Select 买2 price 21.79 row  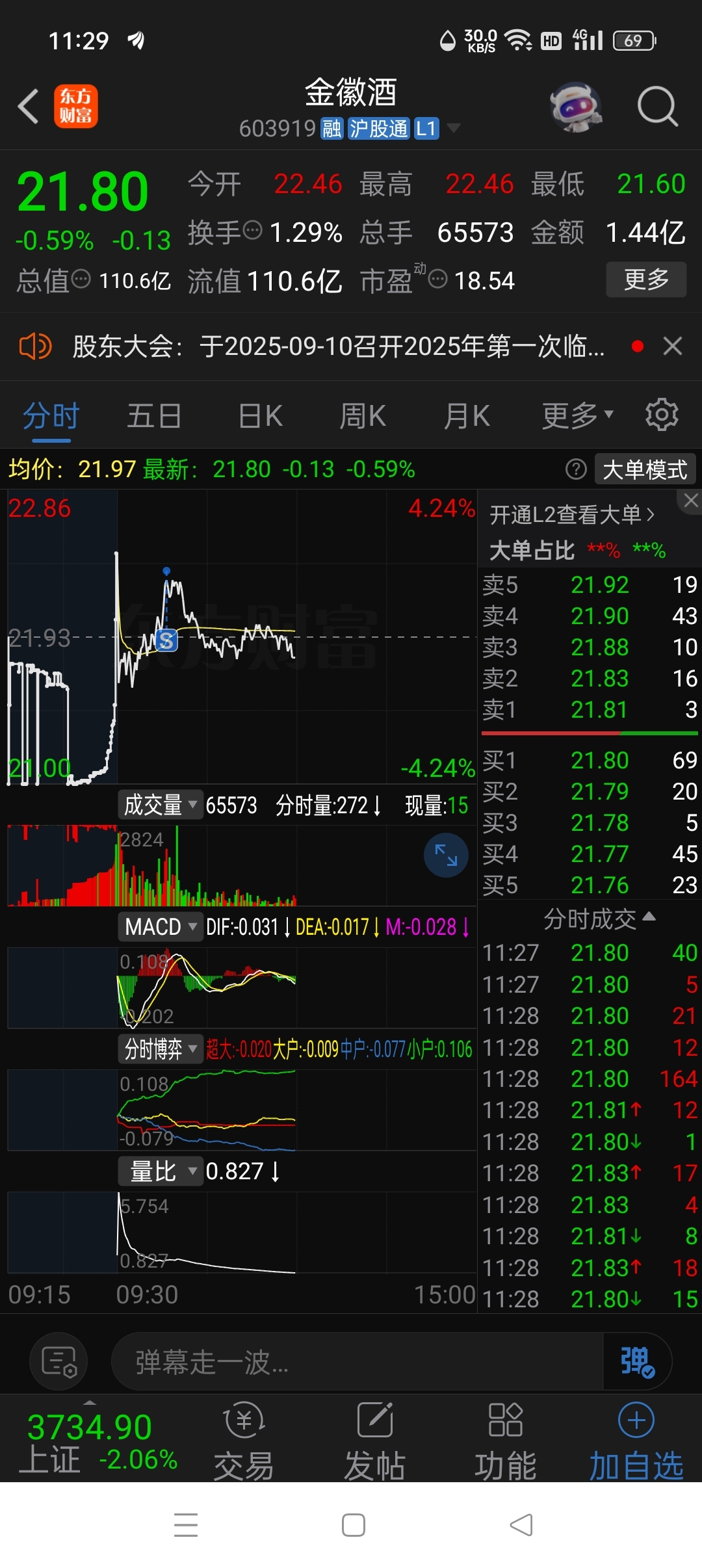(x=590, y=791)
